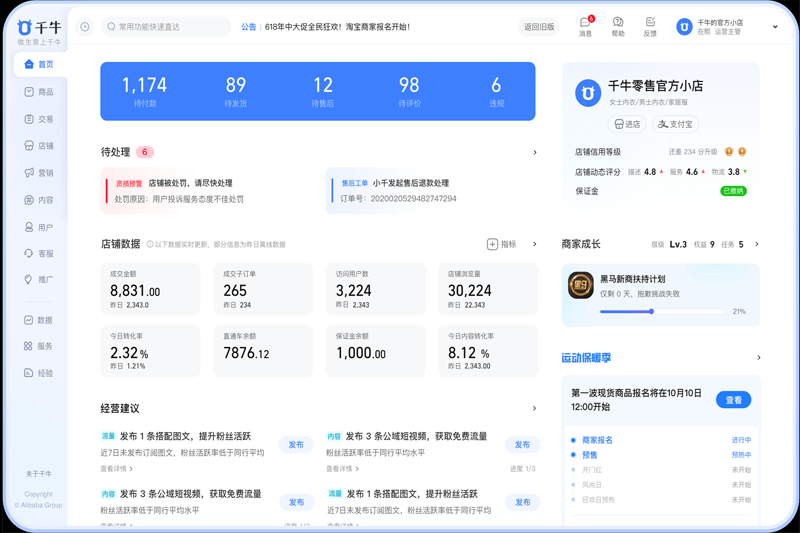Viewport: 800px width, 533px height.
Task: Open 数据 in the sidebar
Action: (39, 320)
